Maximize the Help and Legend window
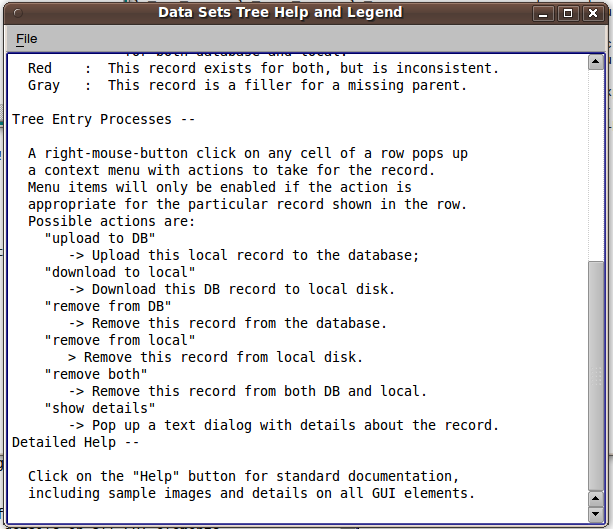 tap(568, 14)
